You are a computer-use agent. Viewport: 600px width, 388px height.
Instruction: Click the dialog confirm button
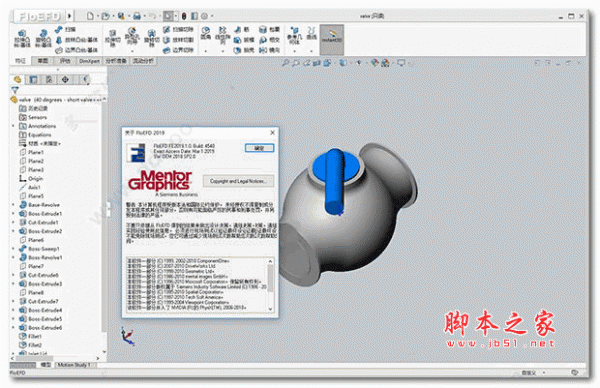[259, 148]
